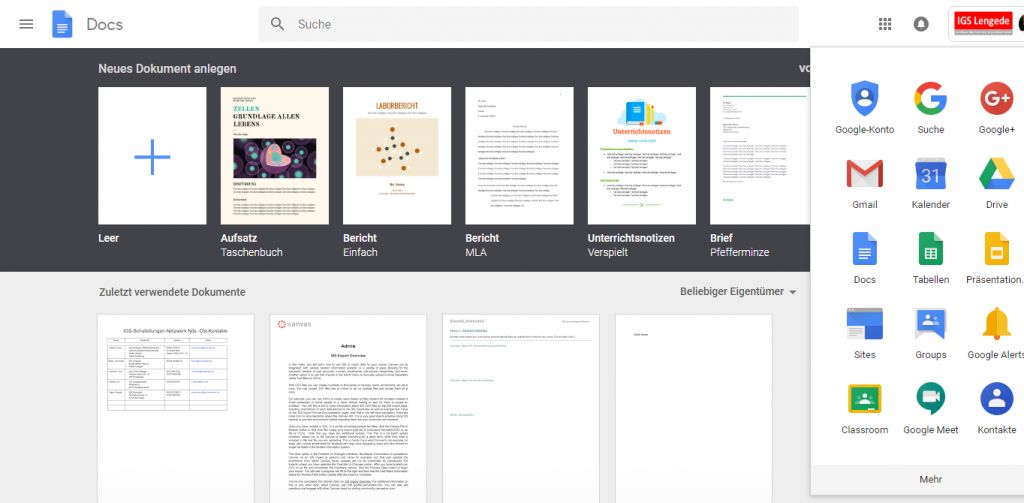Open the hamburger main menu
The width and height of the screenshot is (1024, 503).
26,24
